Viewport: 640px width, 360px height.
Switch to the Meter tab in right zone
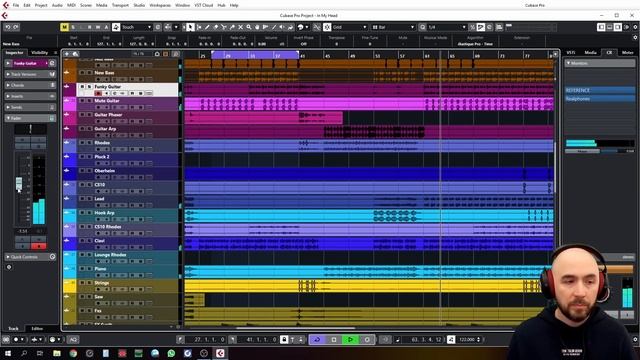tap(628, 53)
